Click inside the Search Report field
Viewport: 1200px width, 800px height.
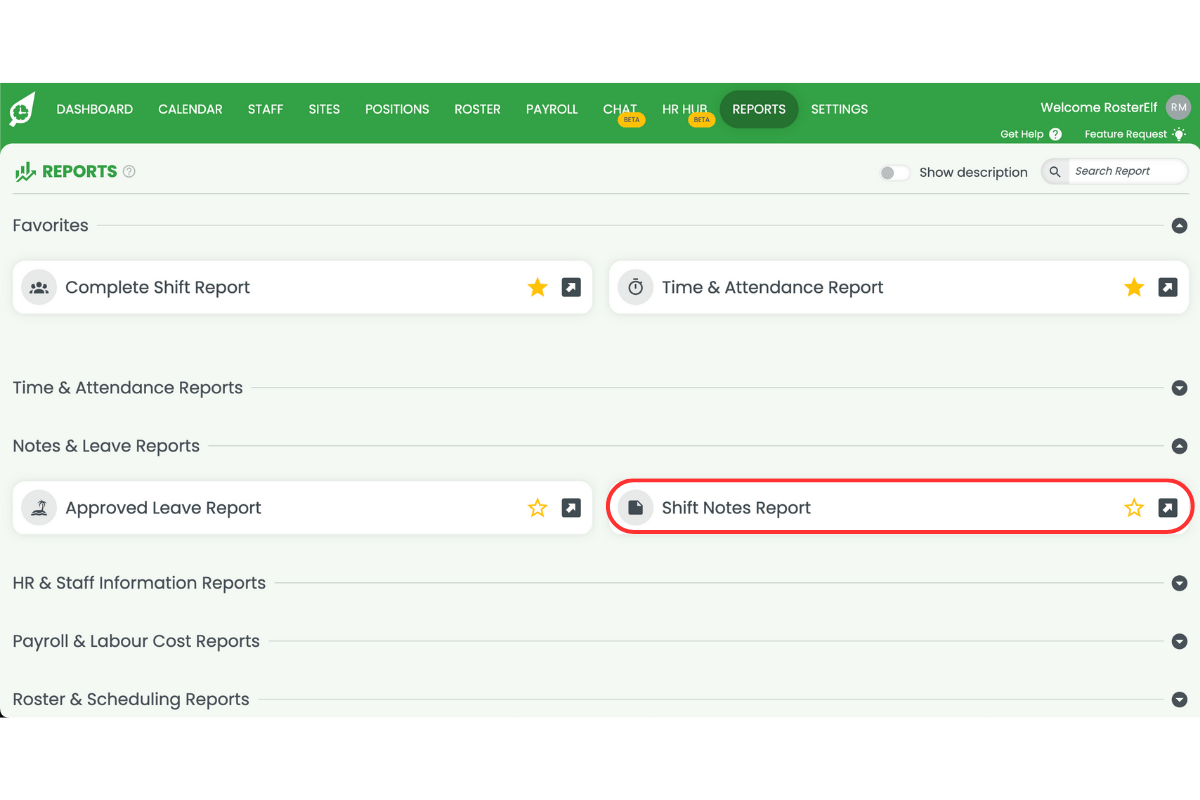1120,171
